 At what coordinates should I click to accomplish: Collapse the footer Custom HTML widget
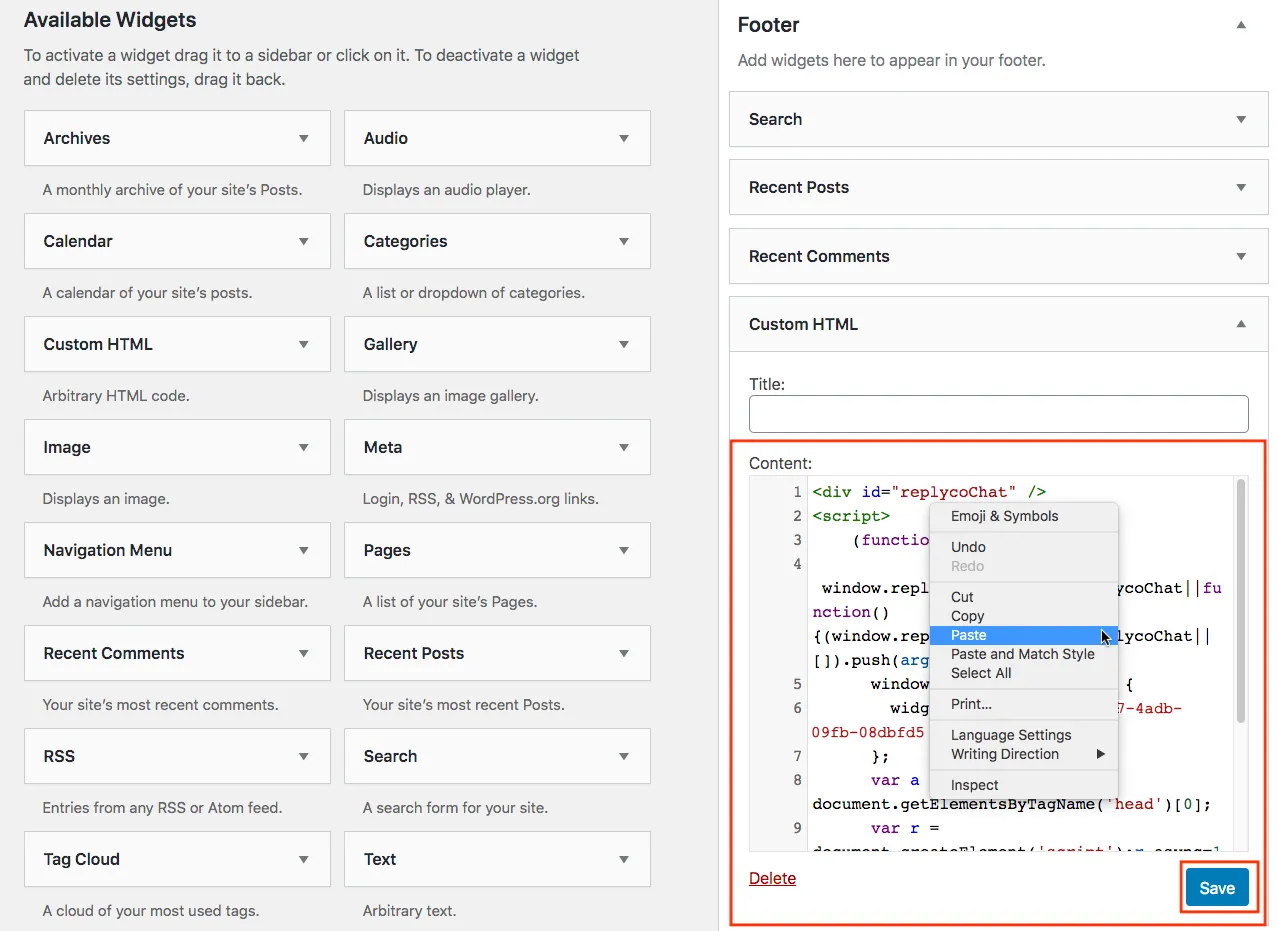click(1241, 324)
